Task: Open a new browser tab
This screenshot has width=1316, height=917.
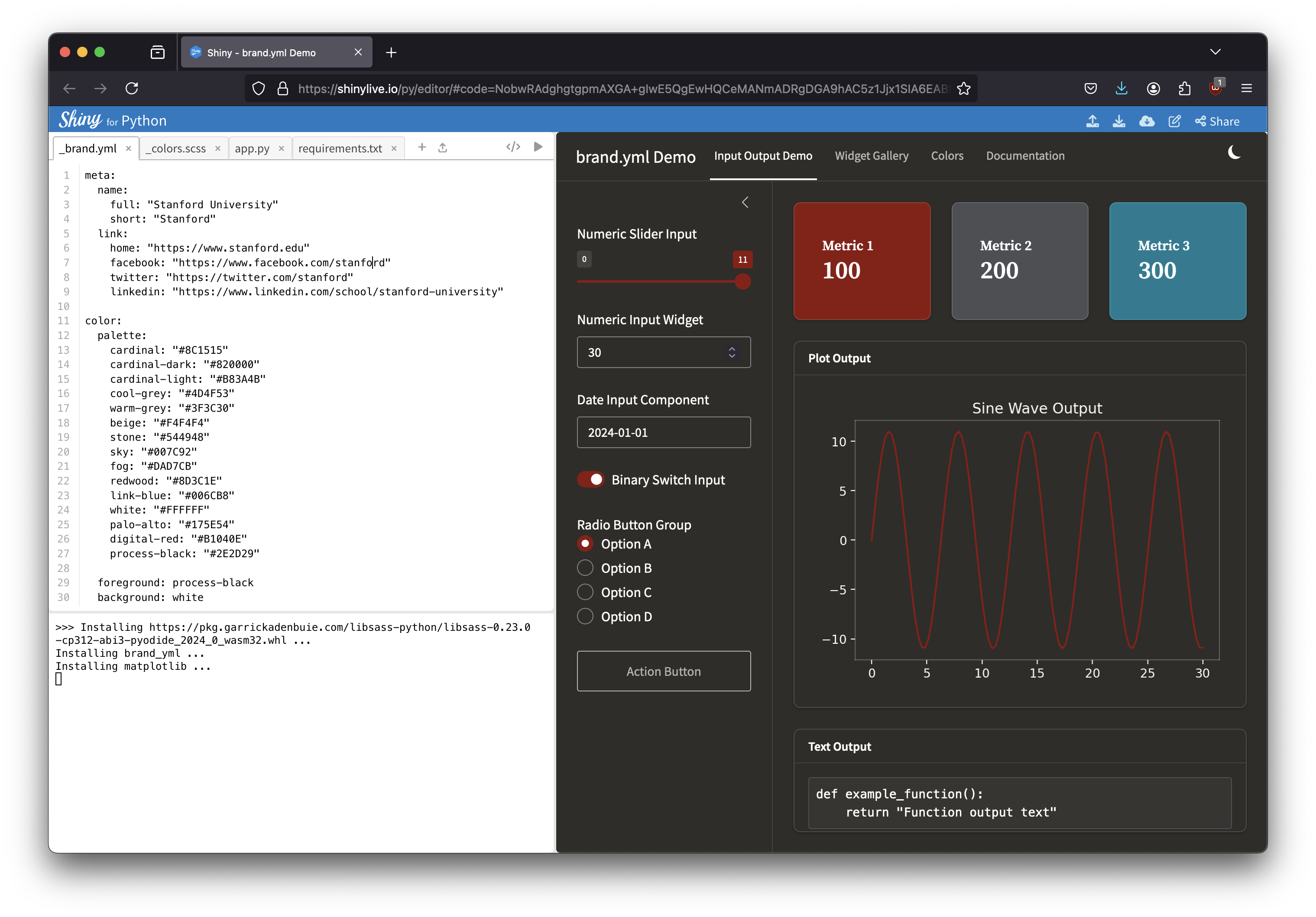Action: click(x=392, y=53)
